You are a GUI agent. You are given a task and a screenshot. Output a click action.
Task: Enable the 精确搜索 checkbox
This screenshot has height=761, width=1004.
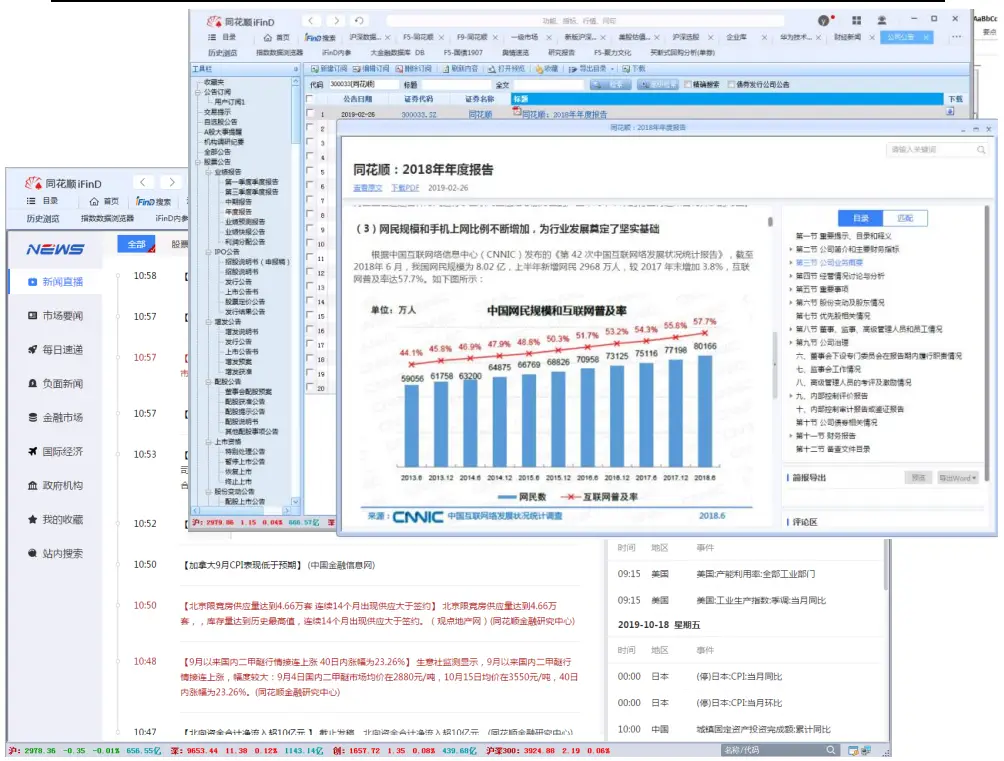(688, 84)
